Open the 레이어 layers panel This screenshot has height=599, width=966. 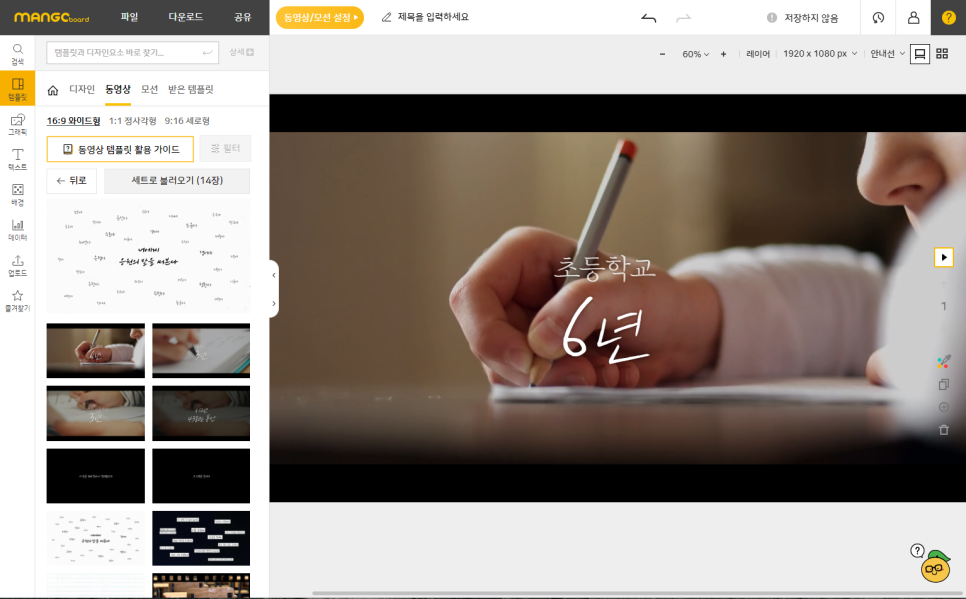click(758, 54)
